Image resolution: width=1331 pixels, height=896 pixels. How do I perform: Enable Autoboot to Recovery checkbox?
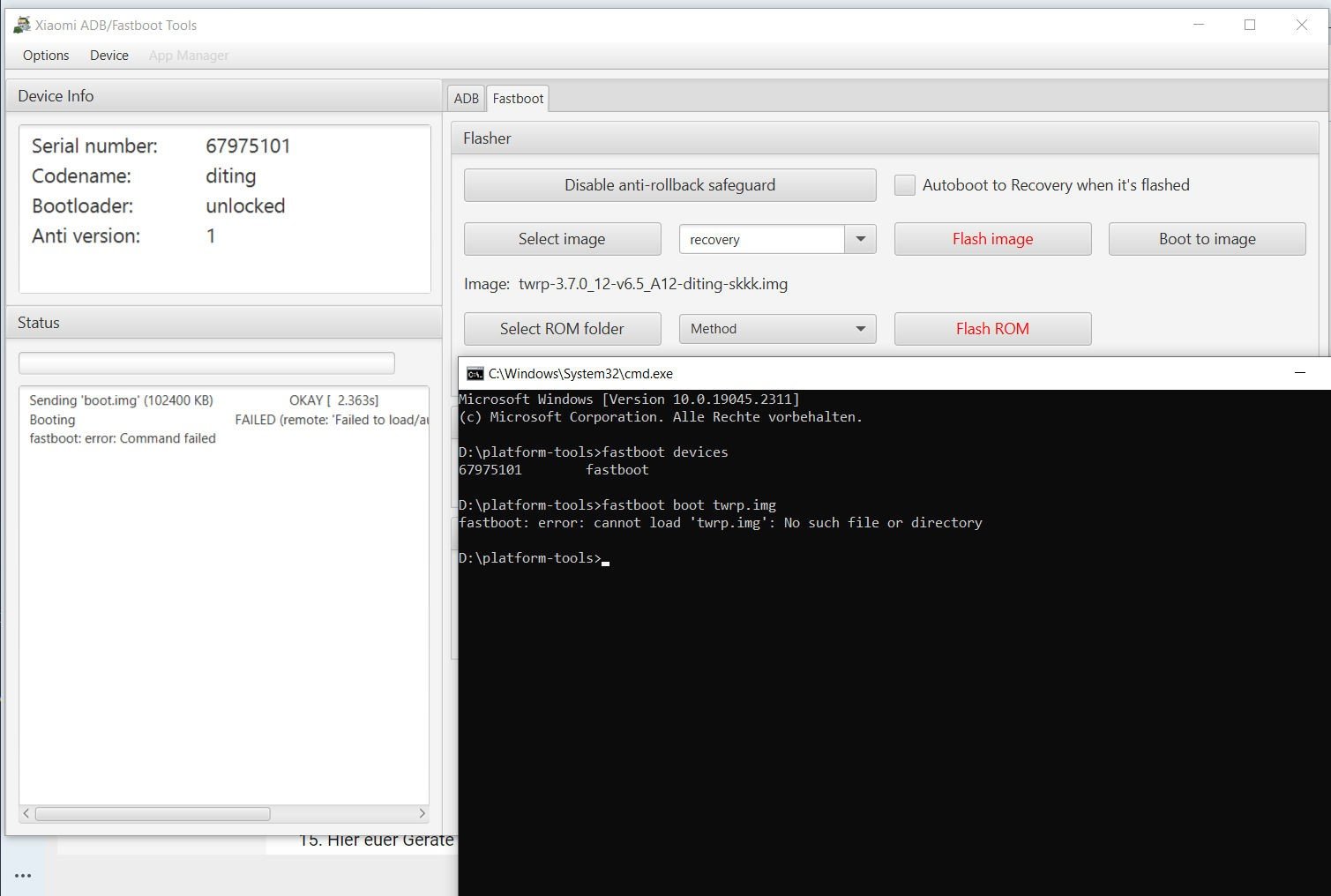click(904, 185)
